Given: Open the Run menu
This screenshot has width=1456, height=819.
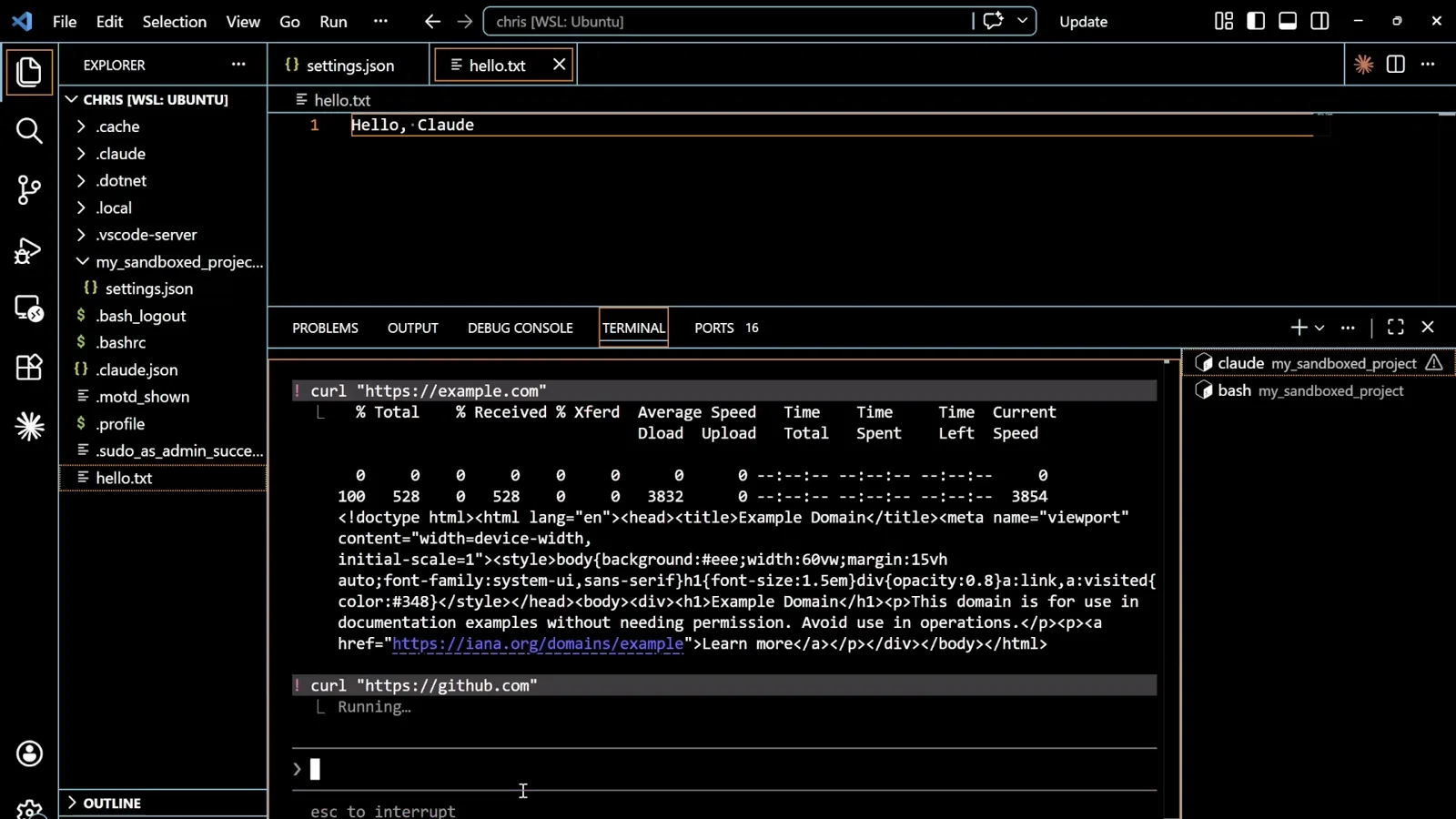Looking at the screenshot, I should 333,21.
